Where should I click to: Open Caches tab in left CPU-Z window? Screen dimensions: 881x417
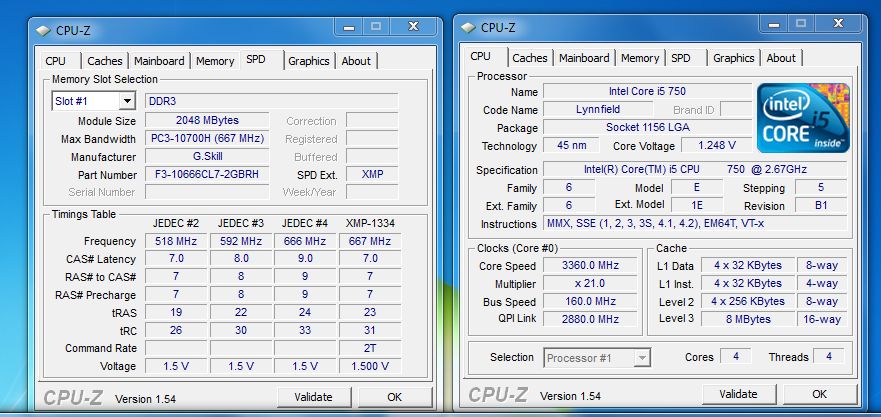point(105,61)
